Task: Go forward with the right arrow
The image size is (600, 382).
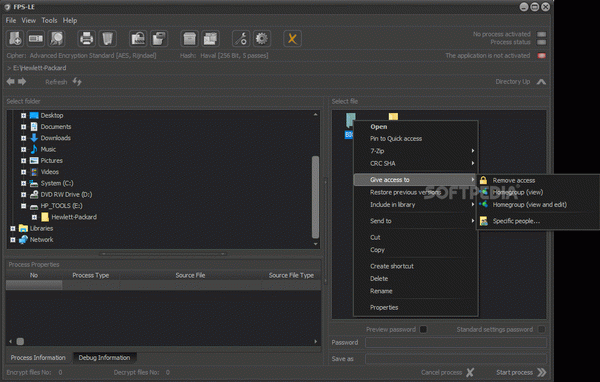Action: (x=22, y=82)
